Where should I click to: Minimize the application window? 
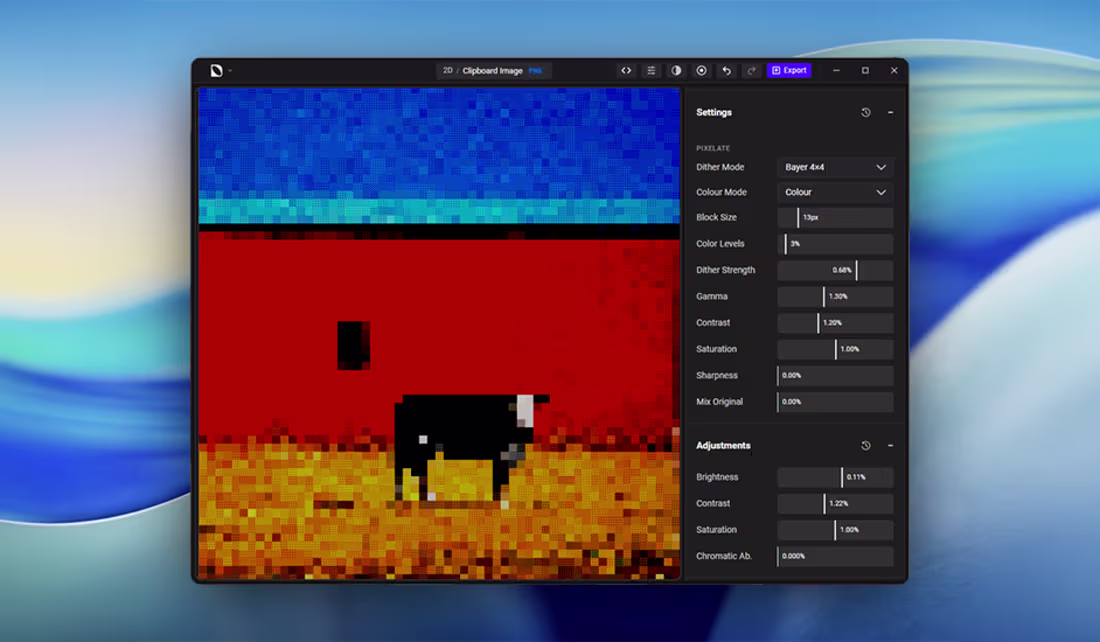[x=836, y=70]
